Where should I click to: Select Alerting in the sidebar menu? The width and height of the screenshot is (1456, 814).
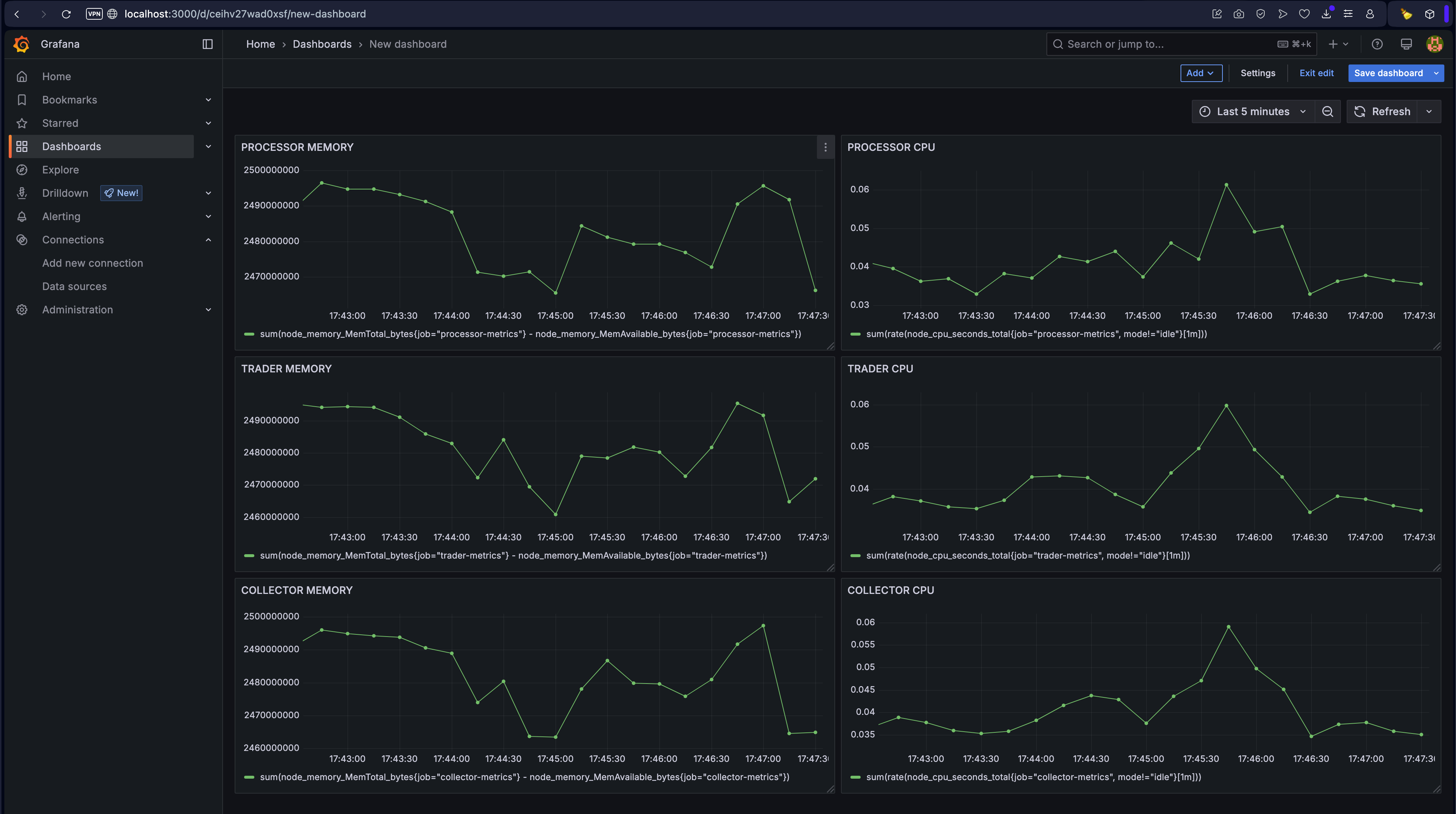61,216
